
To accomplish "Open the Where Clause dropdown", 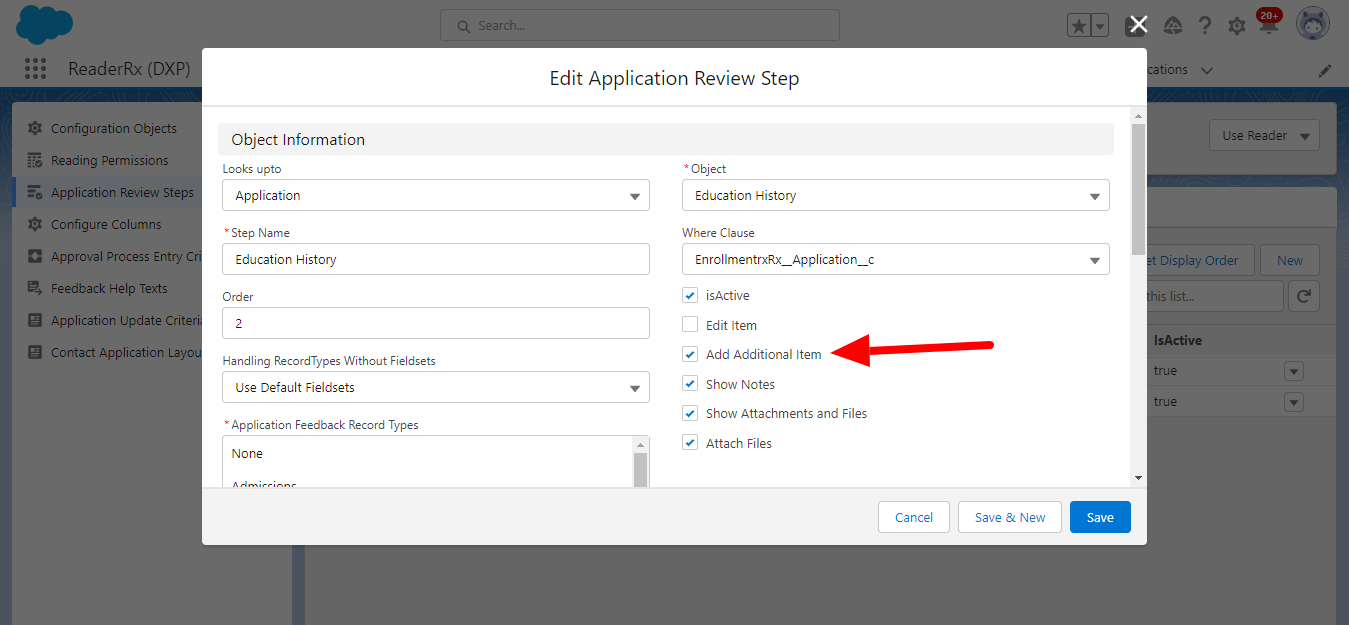I will click(895, 260).
